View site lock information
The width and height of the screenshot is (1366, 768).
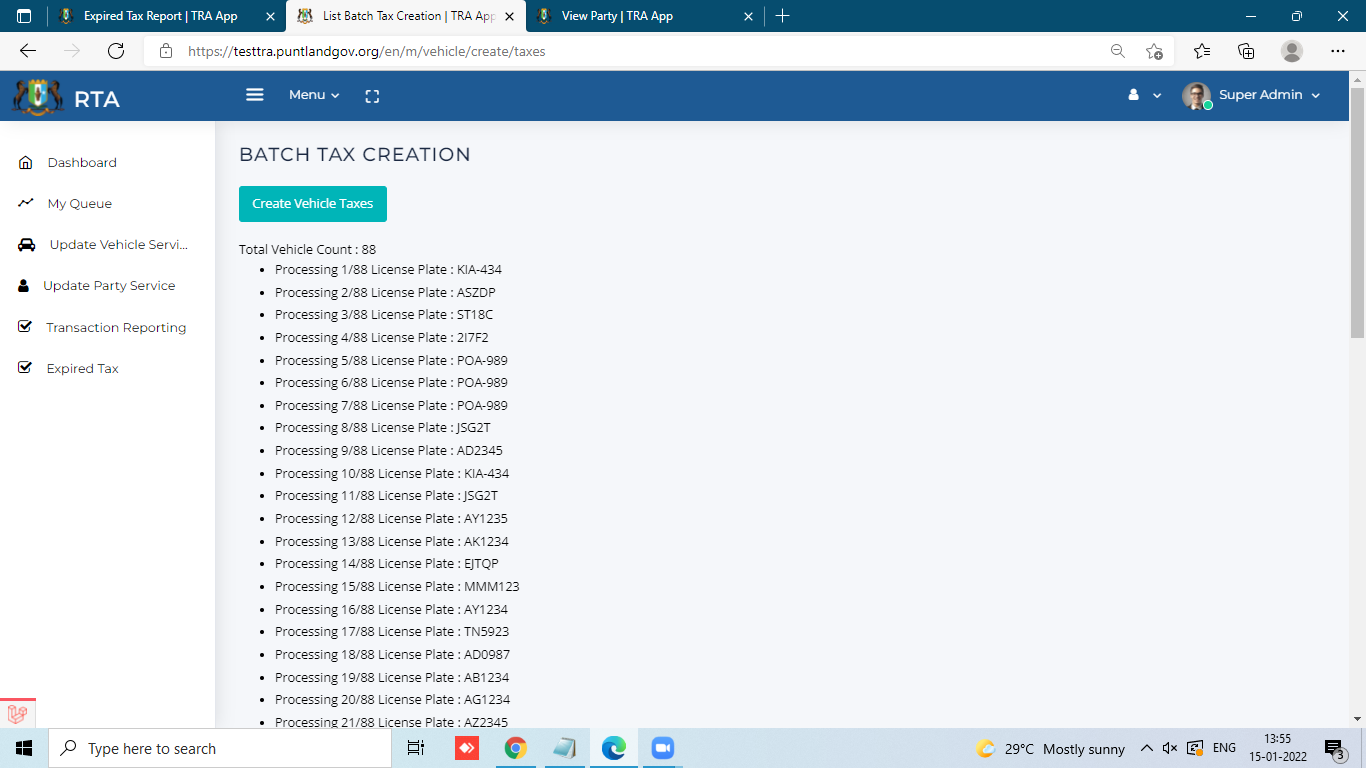(x=166, y=51)
